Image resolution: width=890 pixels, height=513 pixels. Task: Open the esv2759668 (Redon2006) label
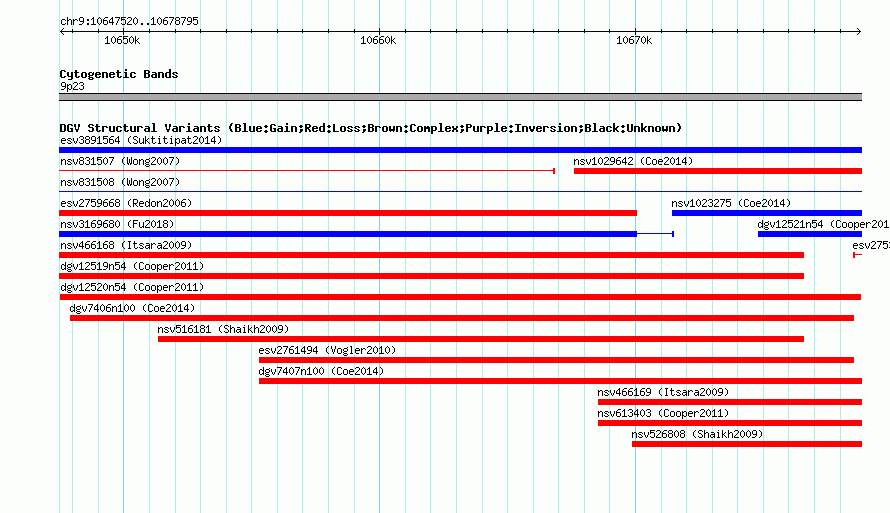tap(126, 203)
